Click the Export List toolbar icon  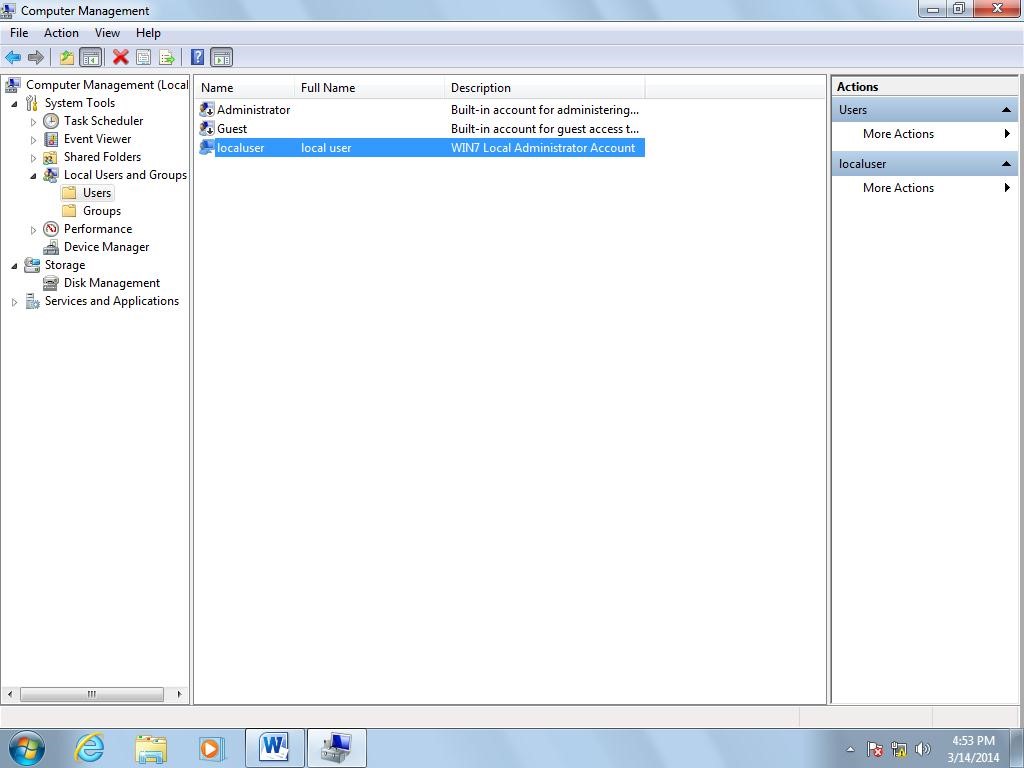coord(167,58)
